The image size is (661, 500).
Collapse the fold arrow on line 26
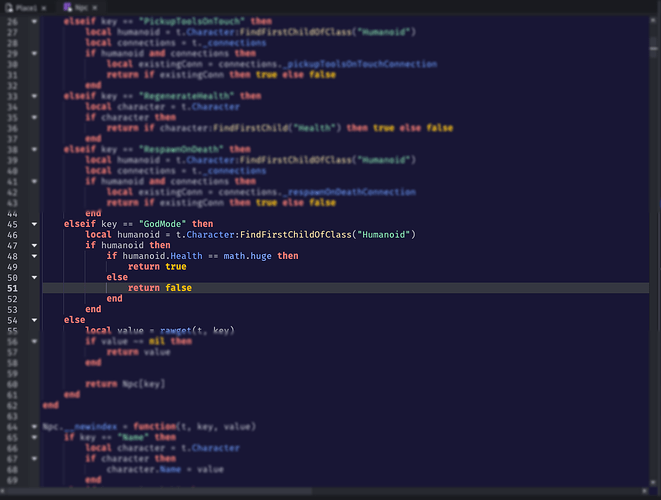click(34, 21)
